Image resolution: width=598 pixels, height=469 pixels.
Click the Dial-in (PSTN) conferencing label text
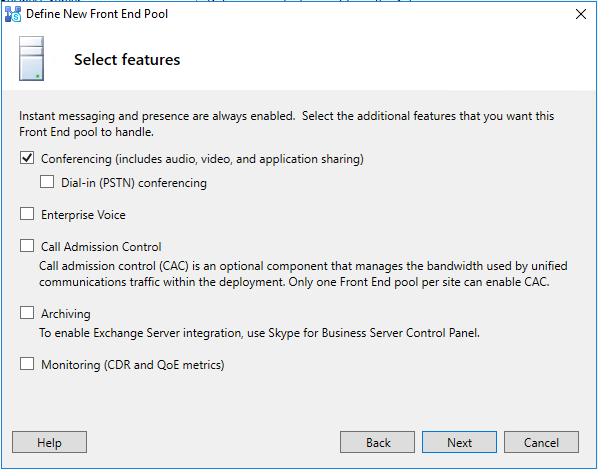pyautogui.click(x=134, y=183)
